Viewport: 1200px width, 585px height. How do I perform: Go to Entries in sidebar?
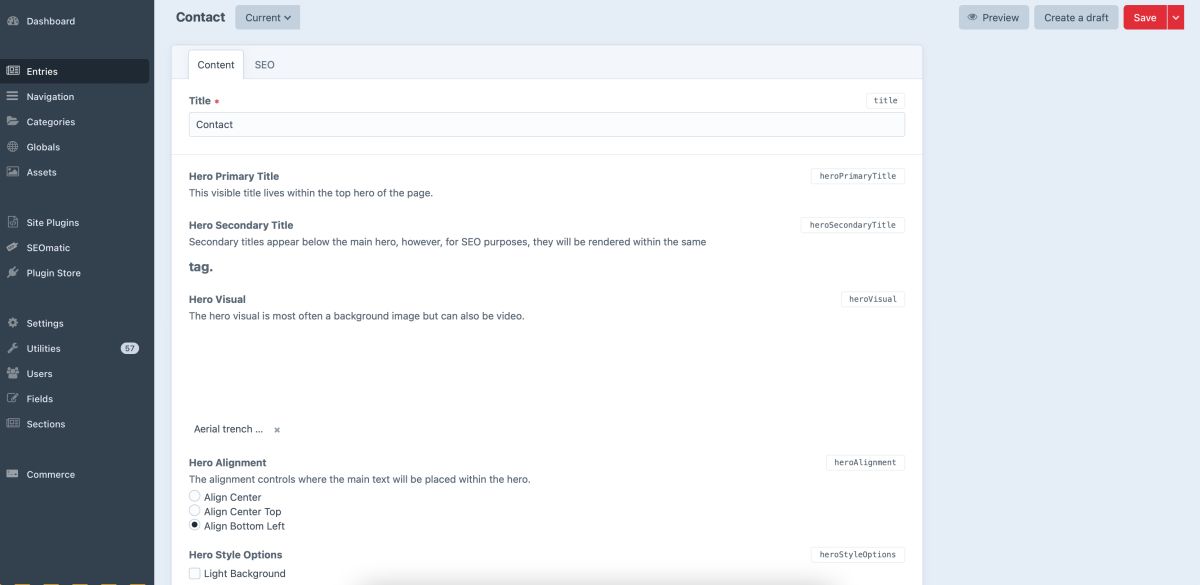click(77, 71)
